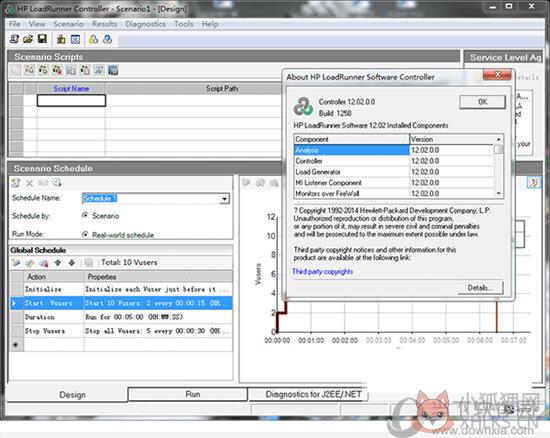
Task: Click the Version column header
Action: click(x=451, y=139)
